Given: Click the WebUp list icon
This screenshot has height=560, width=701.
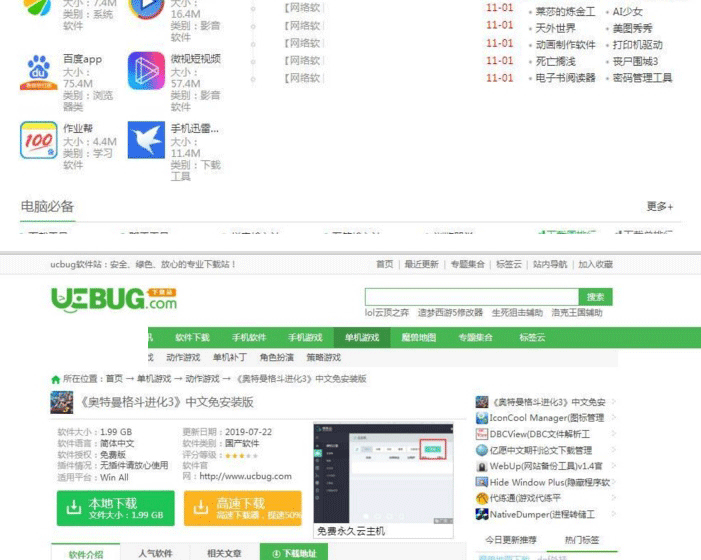Looking at the screenshot, I should click(481, 466).
